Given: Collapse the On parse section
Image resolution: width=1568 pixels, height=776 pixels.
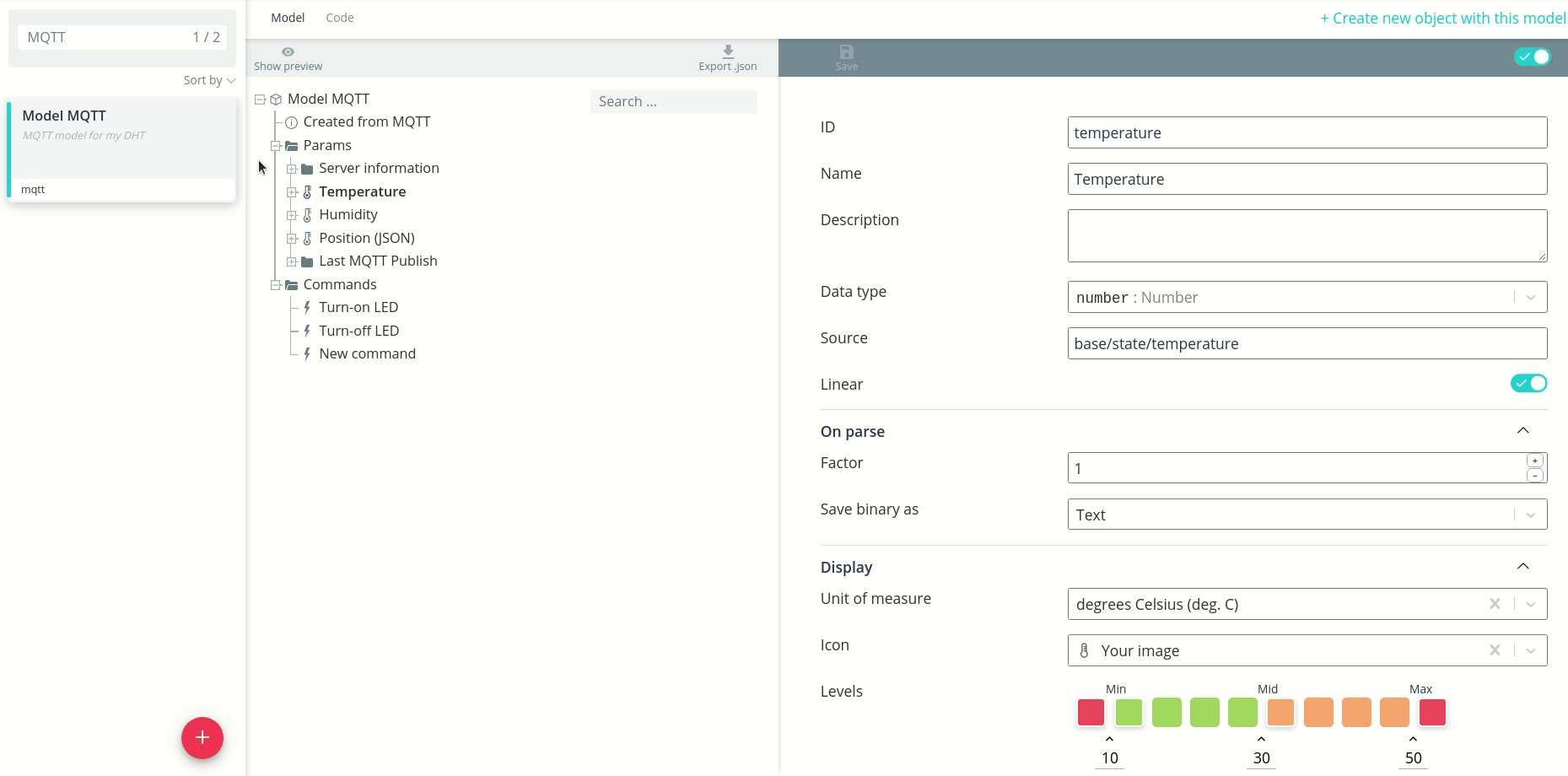Looking at the screenshot, I should (x=1522, y=431).
